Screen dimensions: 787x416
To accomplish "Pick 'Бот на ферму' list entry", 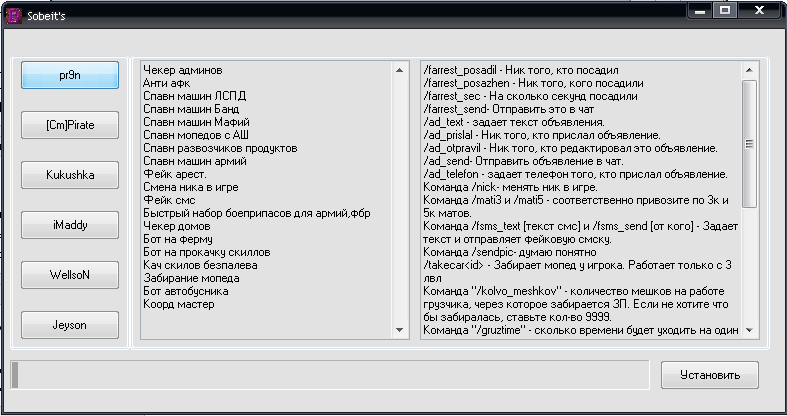I will (x=177, y=239).
